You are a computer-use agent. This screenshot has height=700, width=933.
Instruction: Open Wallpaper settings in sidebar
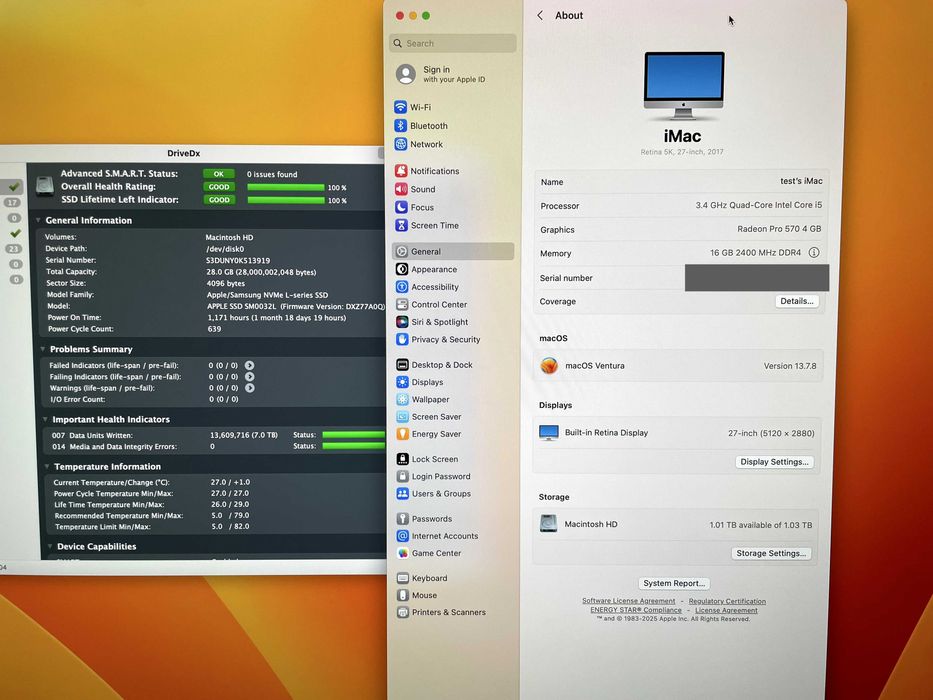(x=422, y=399)
